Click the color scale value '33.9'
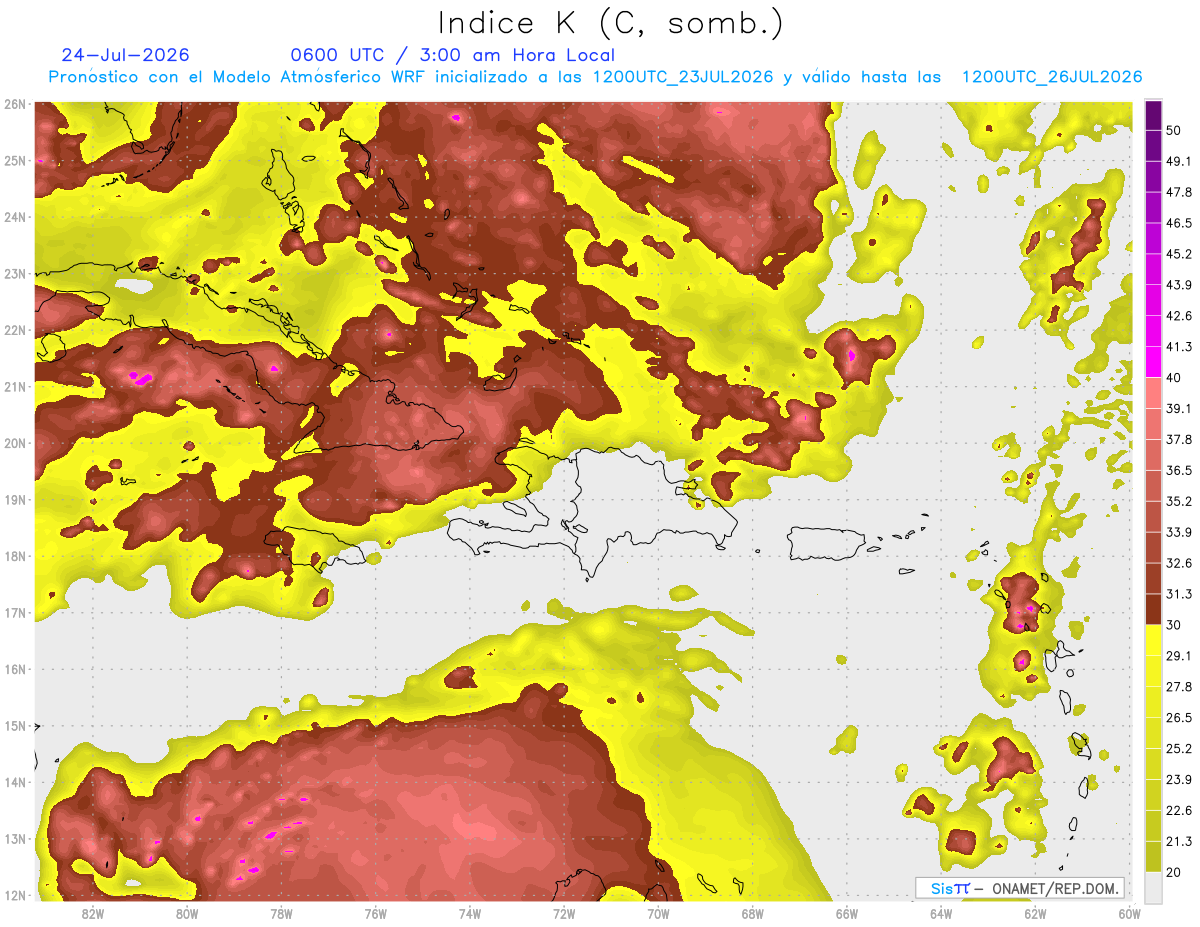1200x927 pixels. [x=1178, y=532]
